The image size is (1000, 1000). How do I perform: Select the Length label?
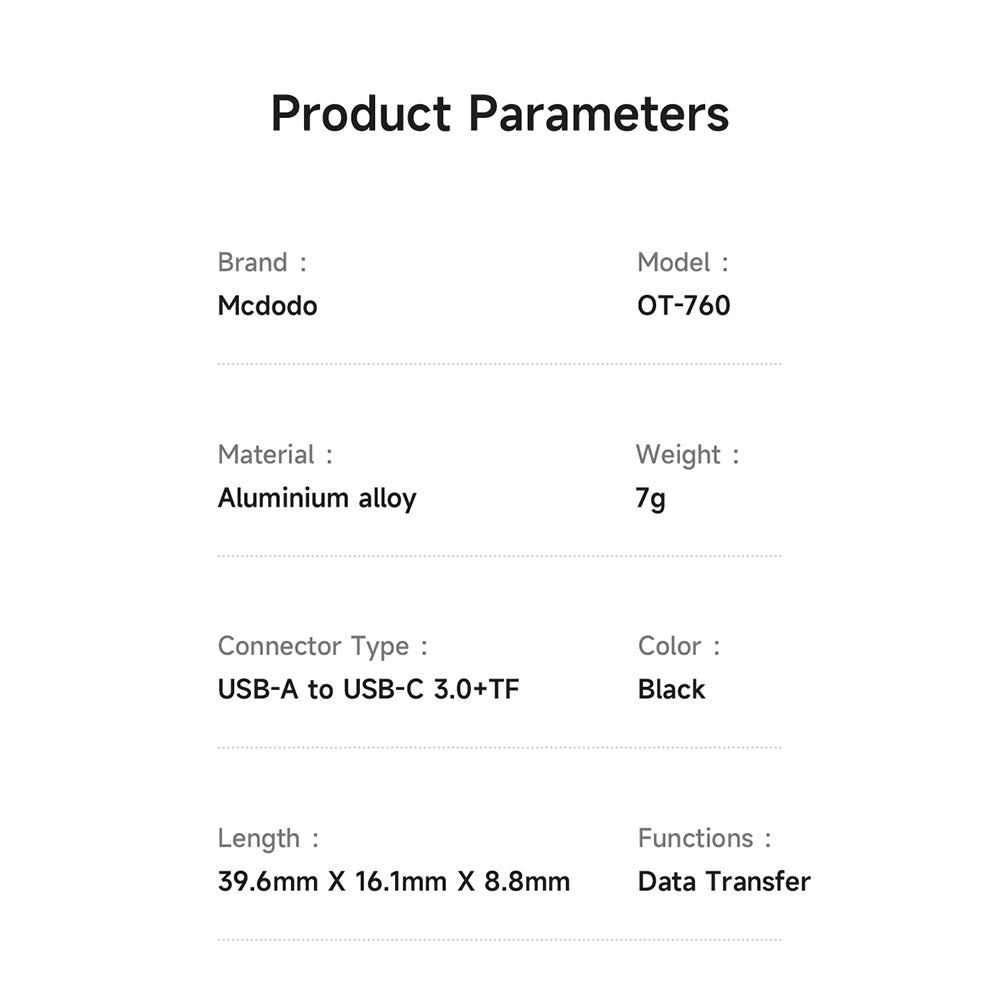point(268,839)
